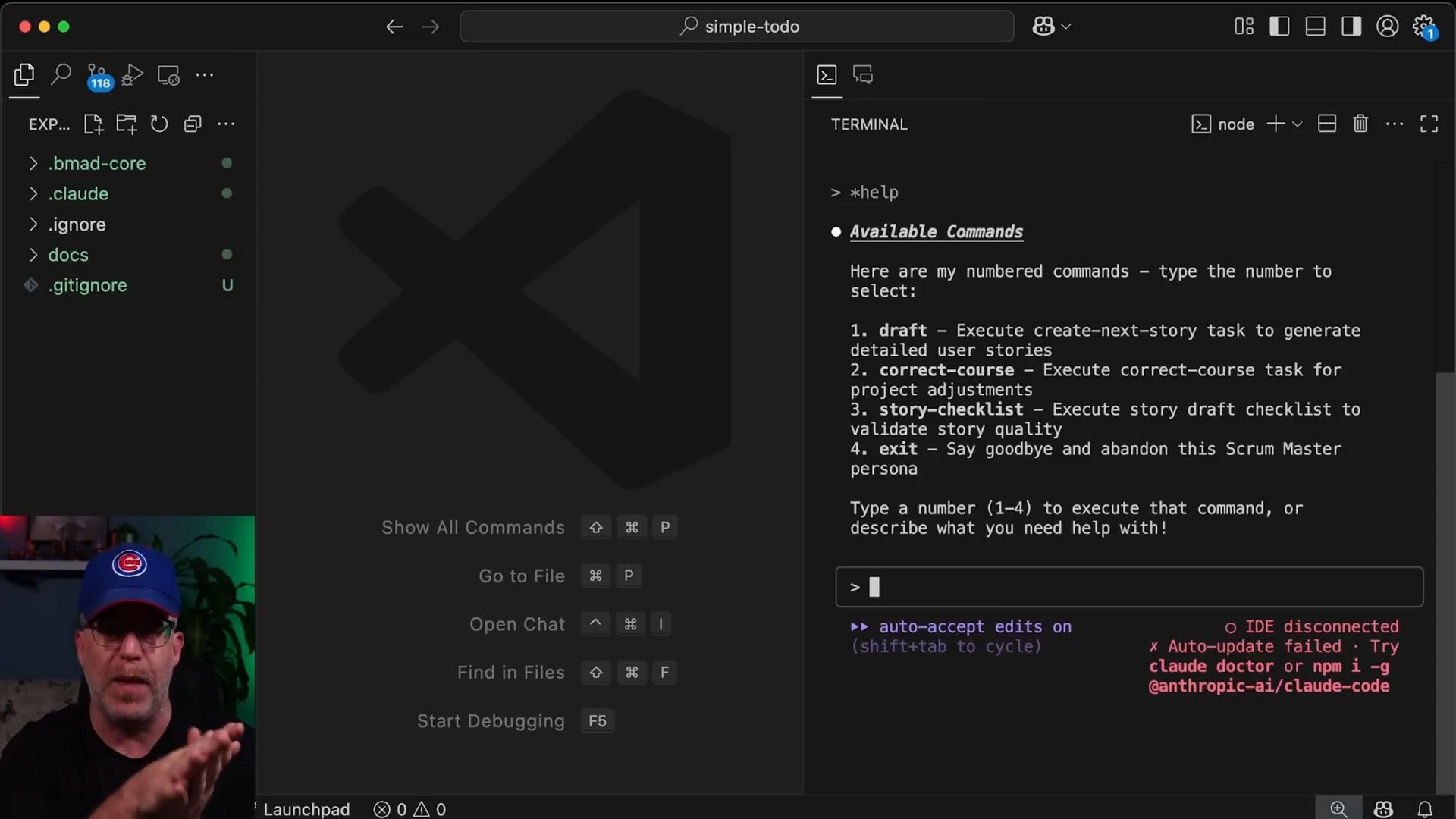1456x819 pixels.
Task: Open Run and Debug view
Action: click(132, 75)
